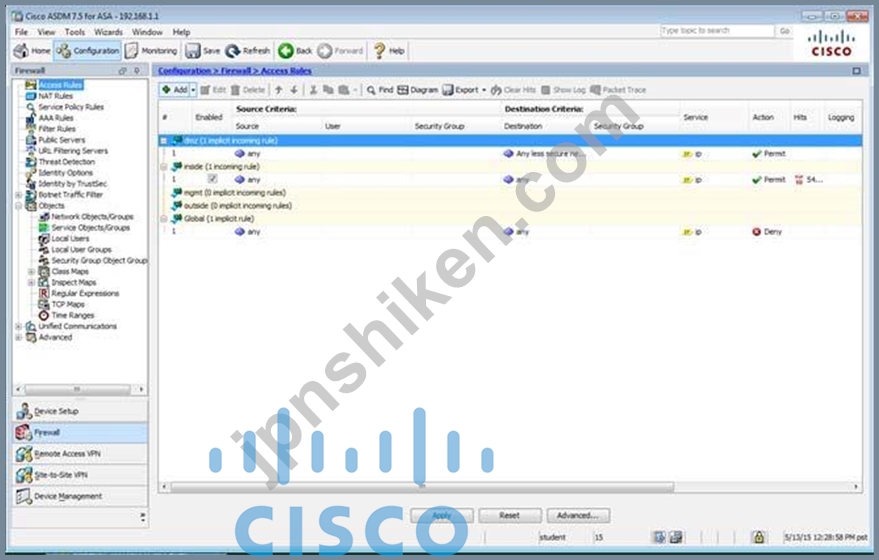Screen dimensions: 879x560
Task: Open Device Setup section
Action: click(x=80, y=411)
